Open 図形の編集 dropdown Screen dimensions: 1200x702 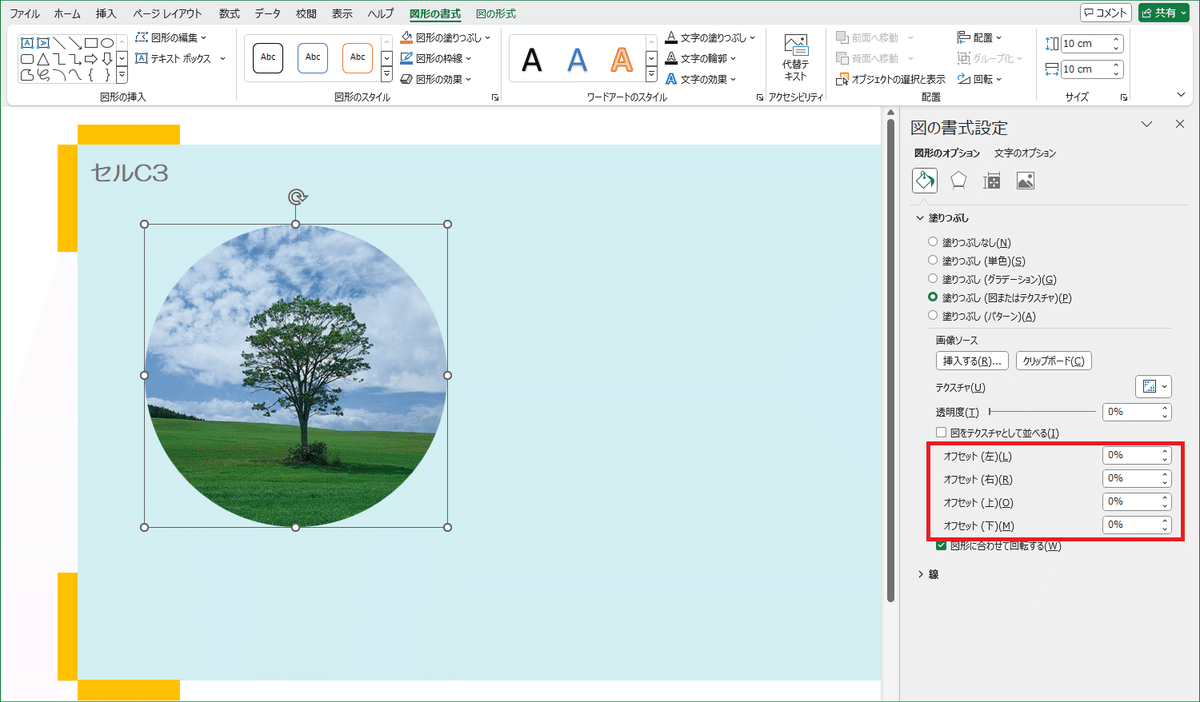(171, 38)
